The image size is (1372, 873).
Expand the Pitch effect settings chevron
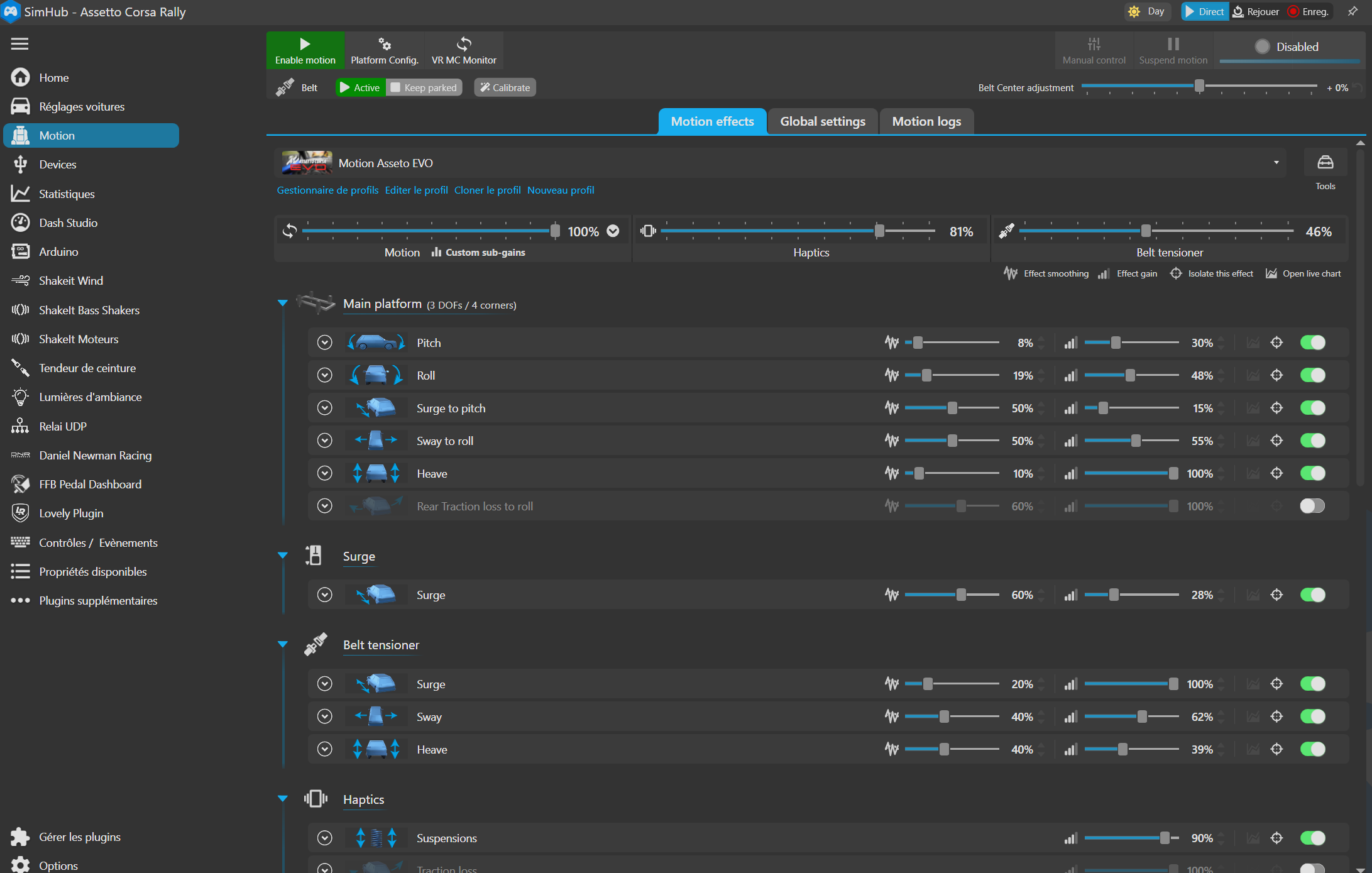click(324, 343)
